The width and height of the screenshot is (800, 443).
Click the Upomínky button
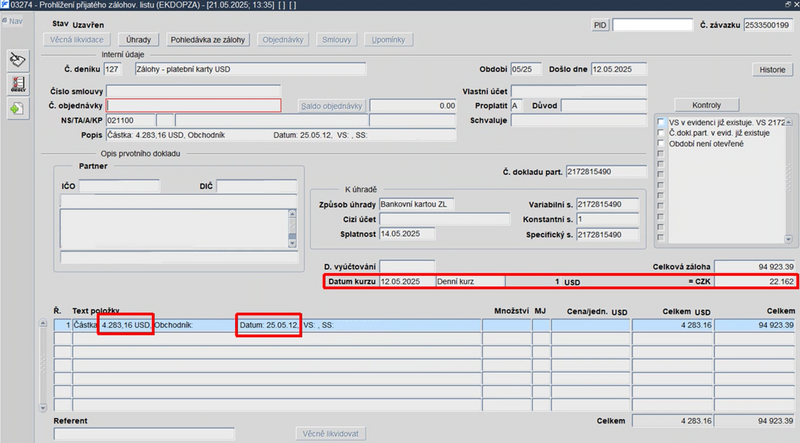[x=388, y=40]
